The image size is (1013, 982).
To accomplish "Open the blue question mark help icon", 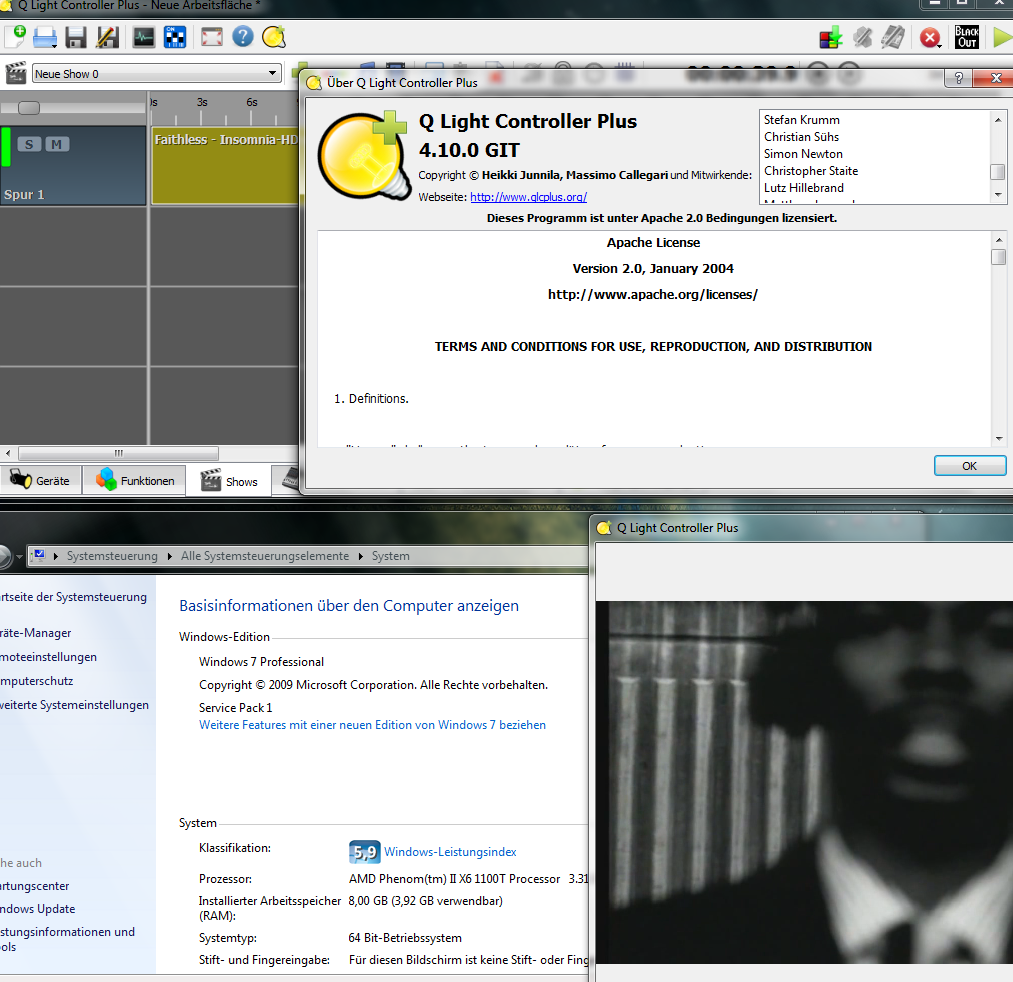I will coord(243,36).
